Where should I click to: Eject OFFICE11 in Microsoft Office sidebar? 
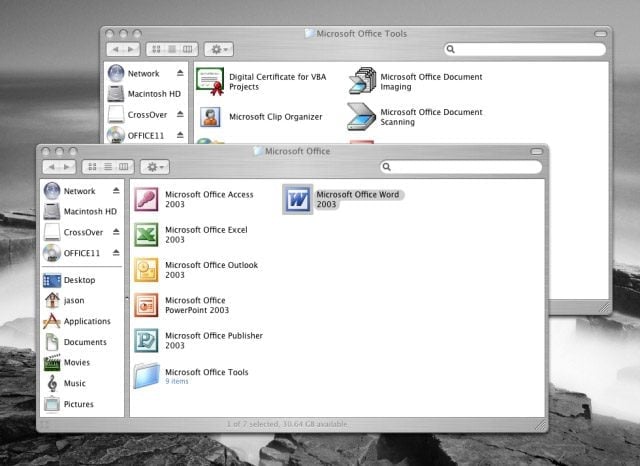(x=116, y=253)
